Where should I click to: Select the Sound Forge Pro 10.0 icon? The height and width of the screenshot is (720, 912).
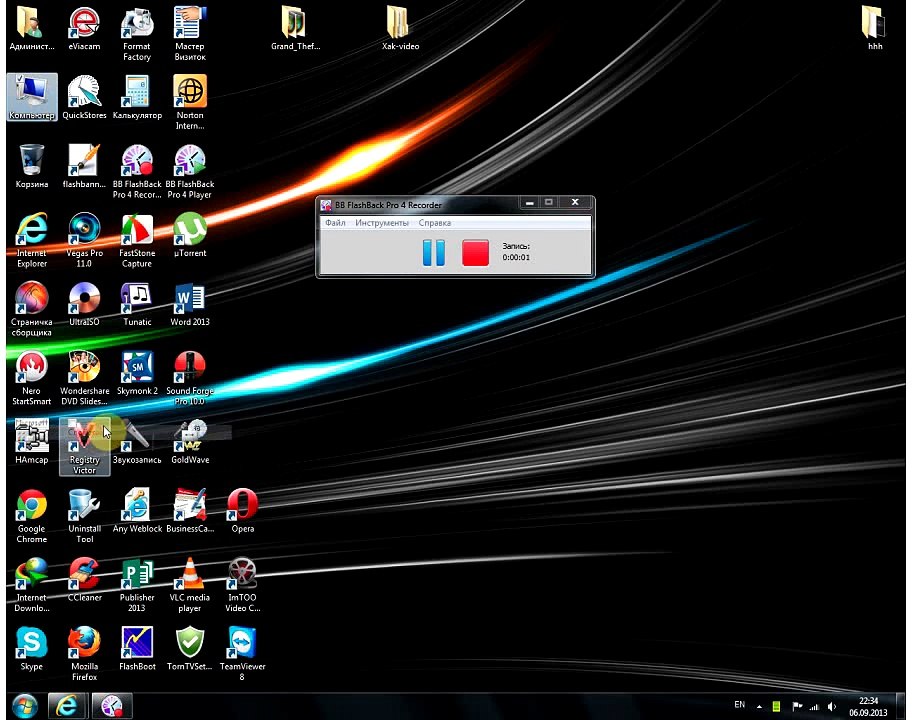click(x=190, y=379)
